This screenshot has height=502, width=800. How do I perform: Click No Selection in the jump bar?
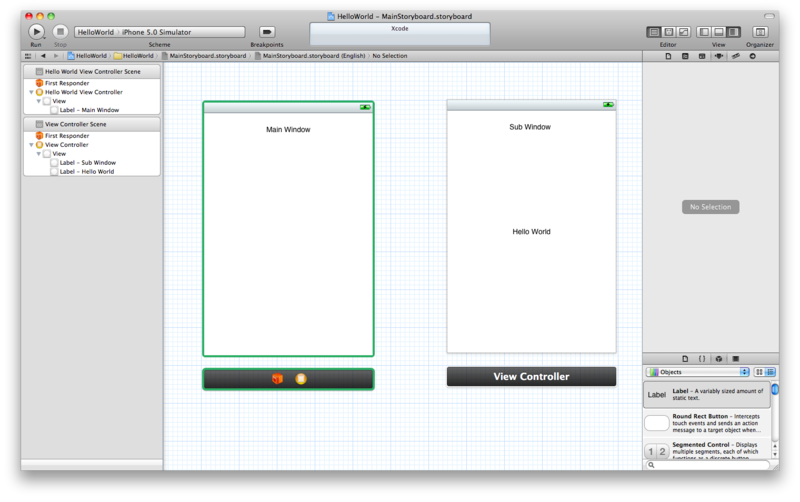[x=390, y=56]
